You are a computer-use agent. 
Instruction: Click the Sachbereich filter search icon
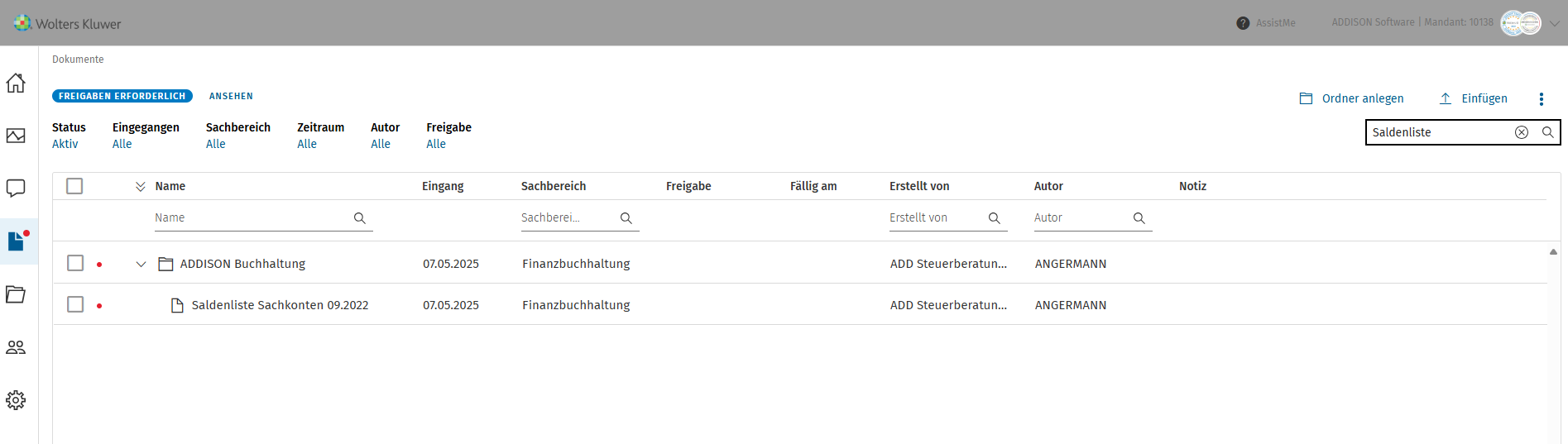pyautogui.click(x=626, y=218)
